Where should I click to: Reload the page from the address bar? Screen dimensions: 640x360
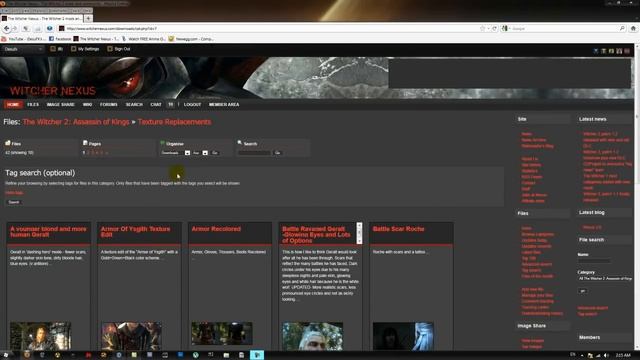(494, 29)
